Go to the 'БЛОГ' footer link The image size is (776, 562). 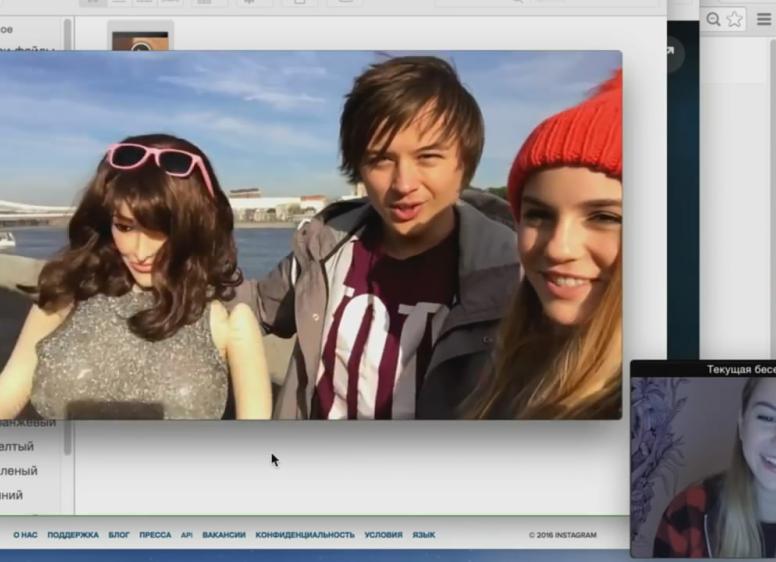(x=119, y=535)
